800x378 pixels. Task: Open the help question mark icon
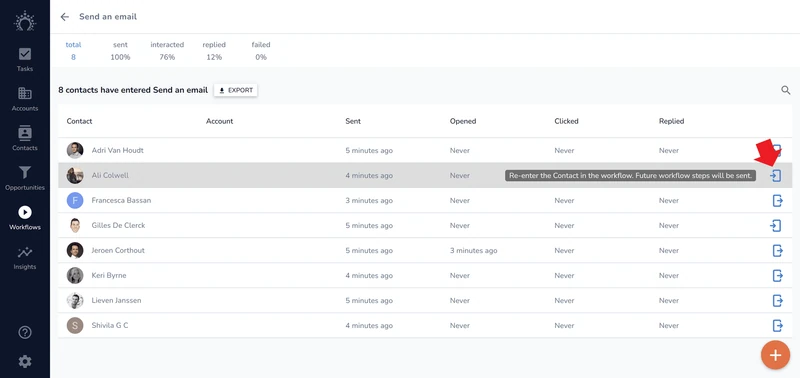(x=24, y=333)
